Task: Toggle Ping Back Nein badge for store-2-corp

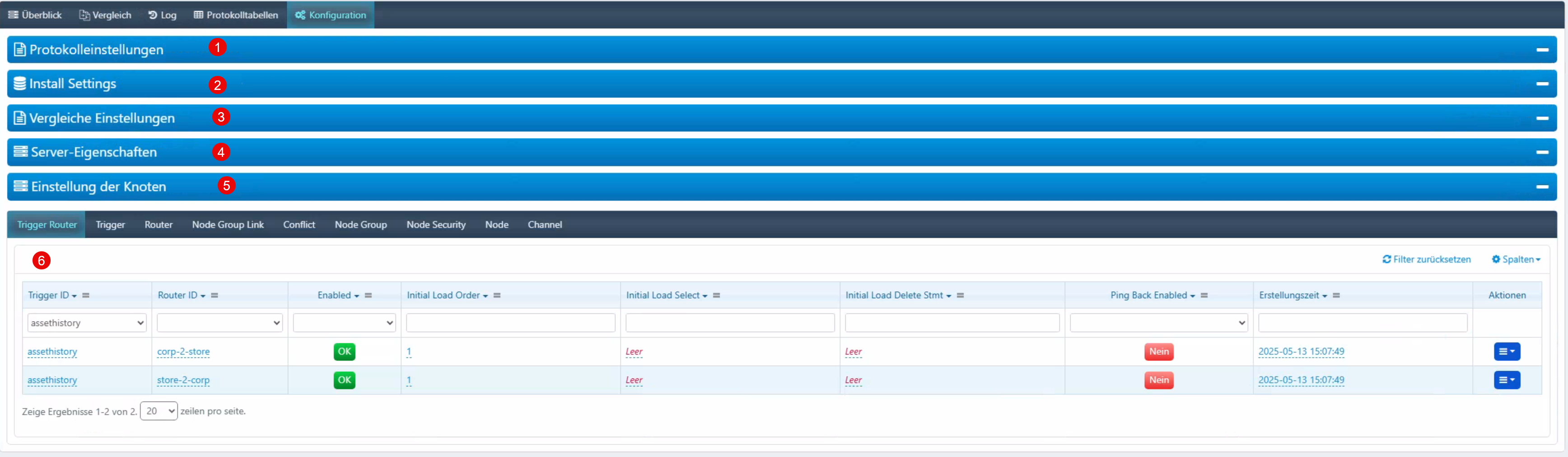Action: point(1158,380)
